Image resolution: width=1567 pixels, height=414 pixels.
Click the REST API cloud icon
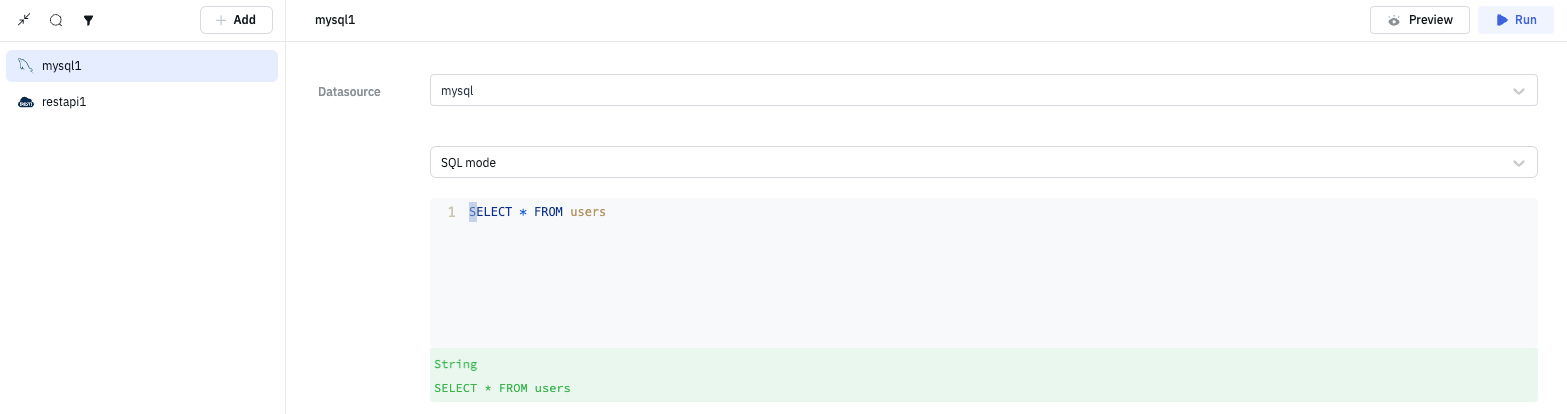[x=26, y=102]
